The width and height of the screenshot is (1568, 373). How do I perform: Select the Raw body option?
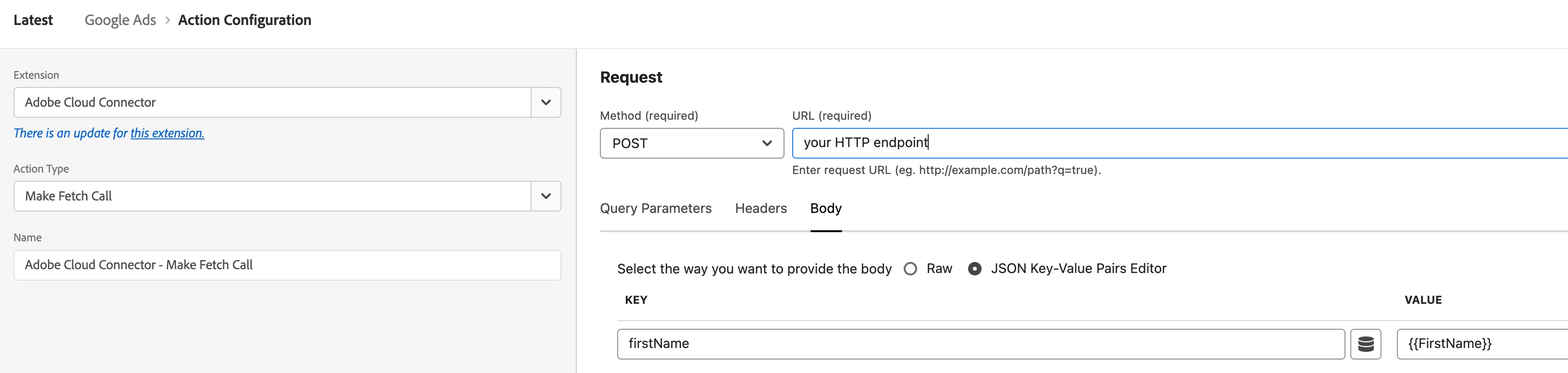[x=910, y=269]
